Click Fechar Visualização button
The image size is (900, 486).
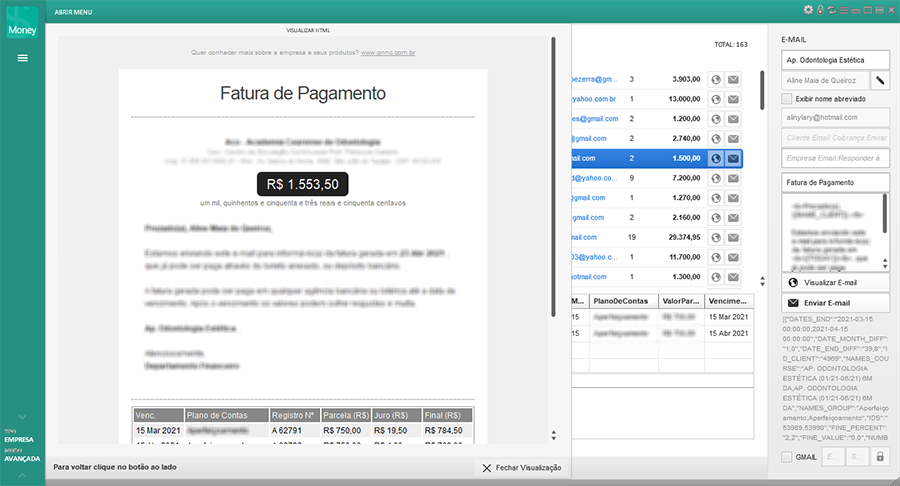[522, 468]
